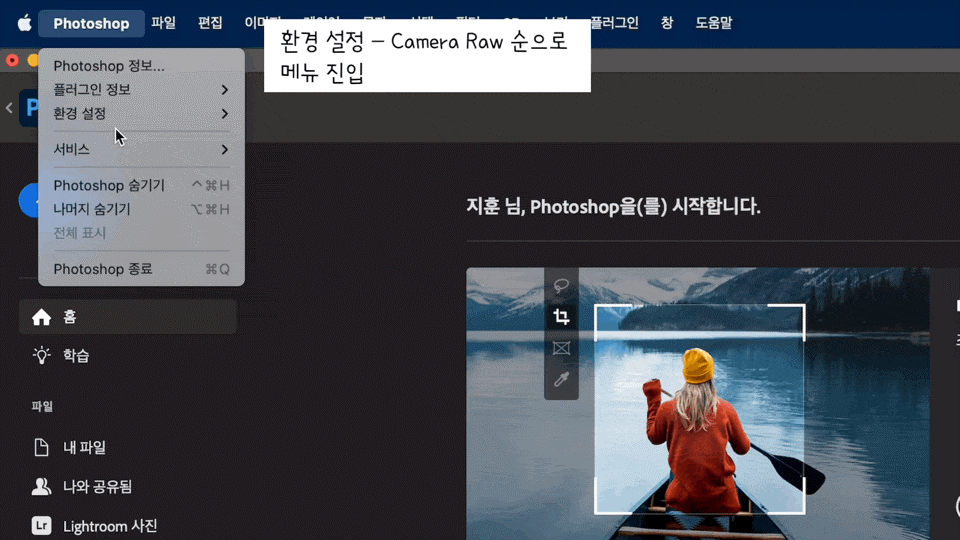Select Photoshop 숨기기 menu entry
Screen dimensions: 960x540
141,185
